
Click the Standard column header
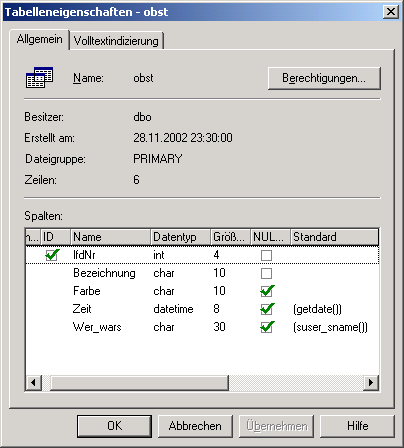coord(334,237)
